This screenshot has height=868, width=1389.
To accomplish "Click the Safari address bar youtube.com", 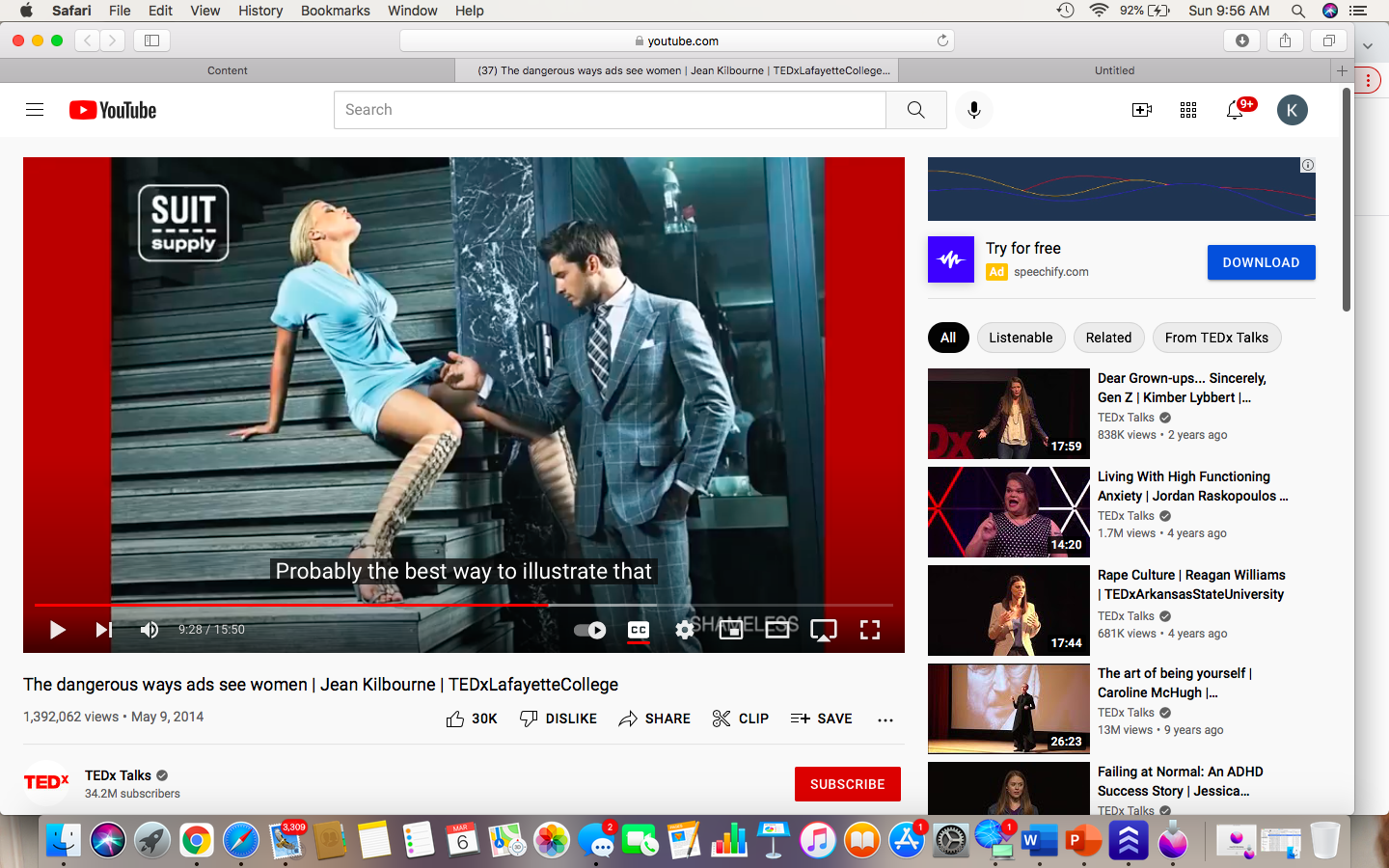I will coord(677,41).
